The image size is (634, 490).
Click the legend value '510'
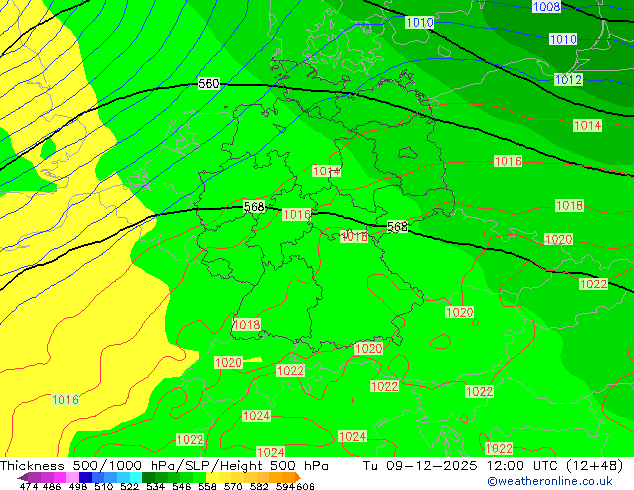coord(104,486)
